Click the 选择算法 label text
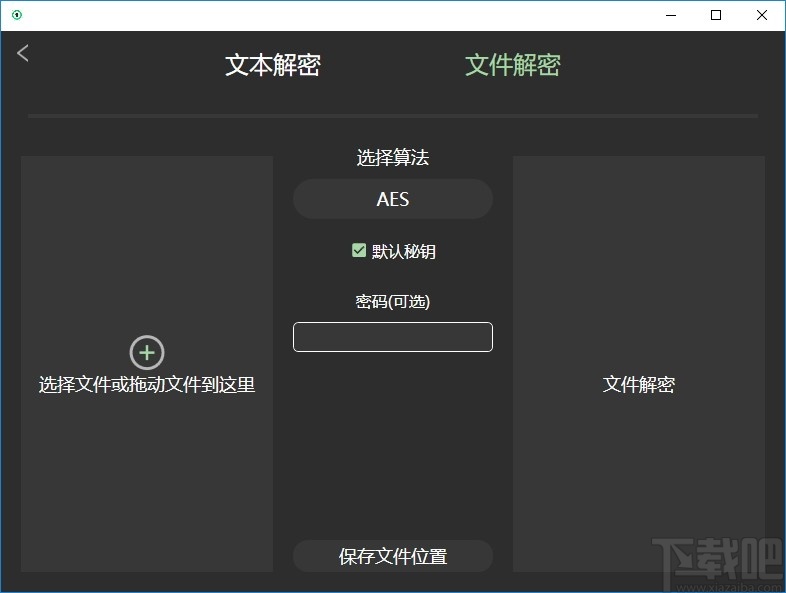This screenshot has width=786, height=593. tap(393, 157)
